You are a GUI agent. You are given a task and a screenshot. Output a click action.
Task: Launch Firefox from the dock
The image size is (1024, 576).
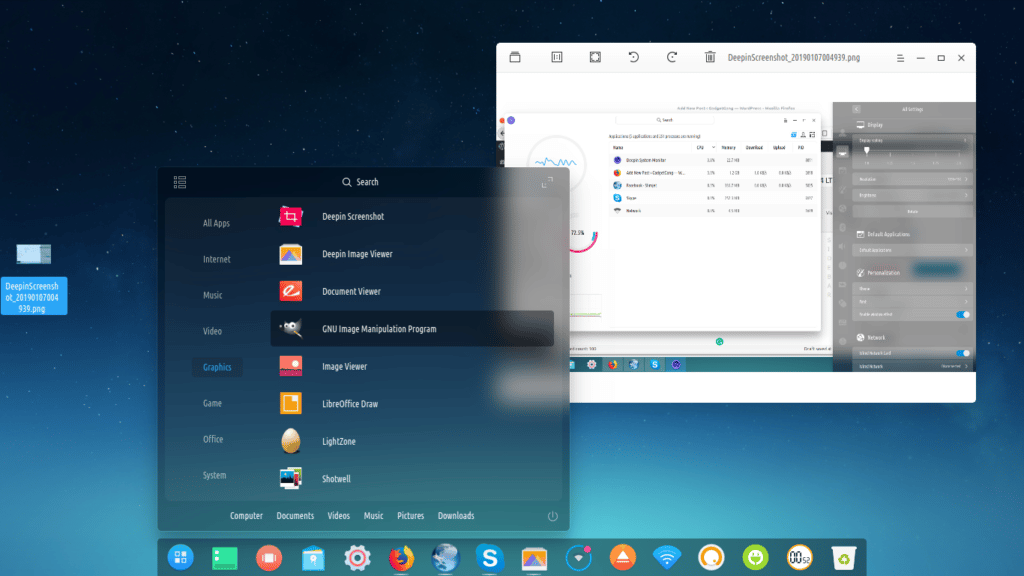400,557
